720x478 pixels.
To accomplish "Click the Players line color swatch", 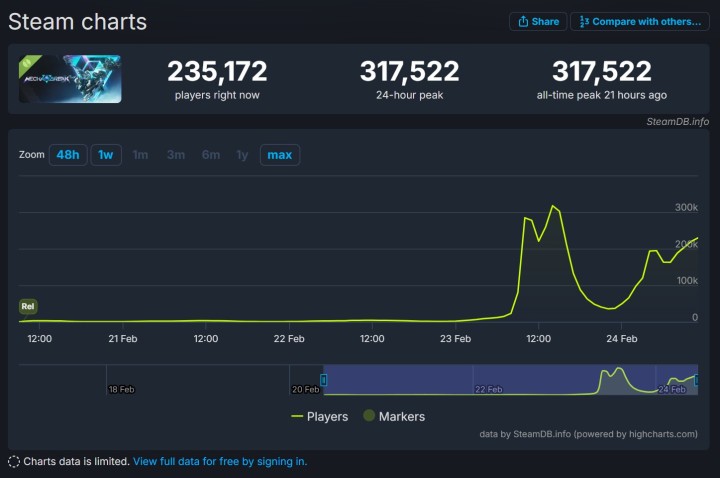I will pos(297,416).
